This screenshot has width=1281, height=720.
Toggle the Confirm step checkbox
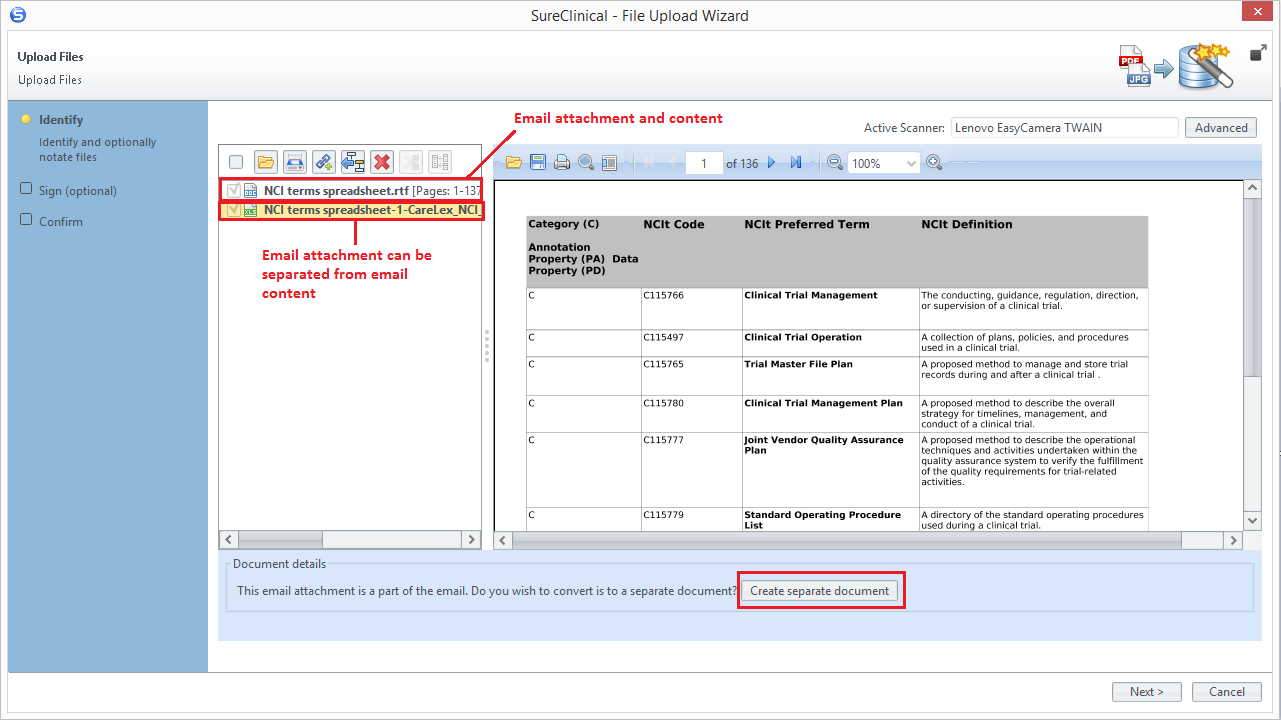[x=27, y=220]
